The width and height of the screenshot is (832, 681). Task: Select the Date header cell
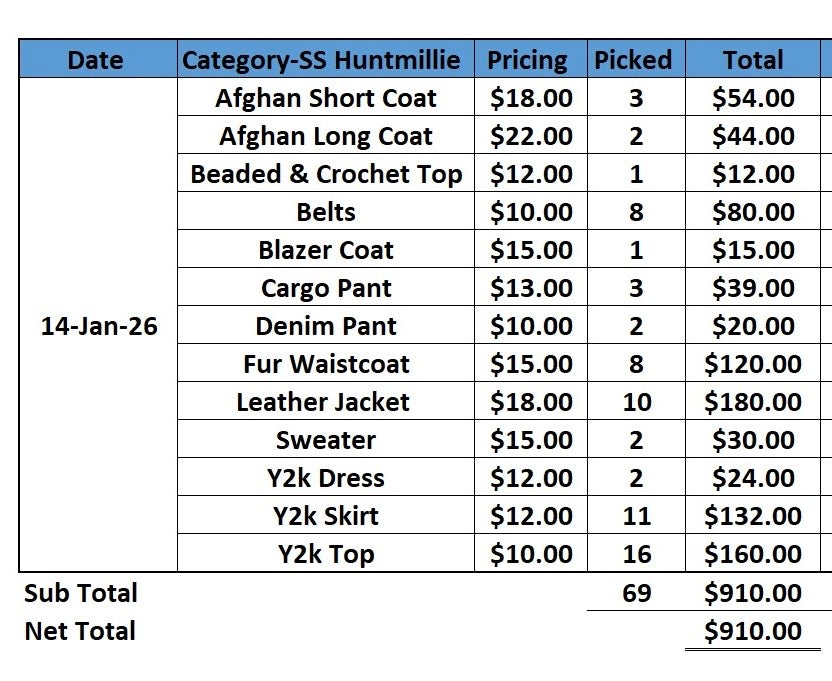click(98, 59)
